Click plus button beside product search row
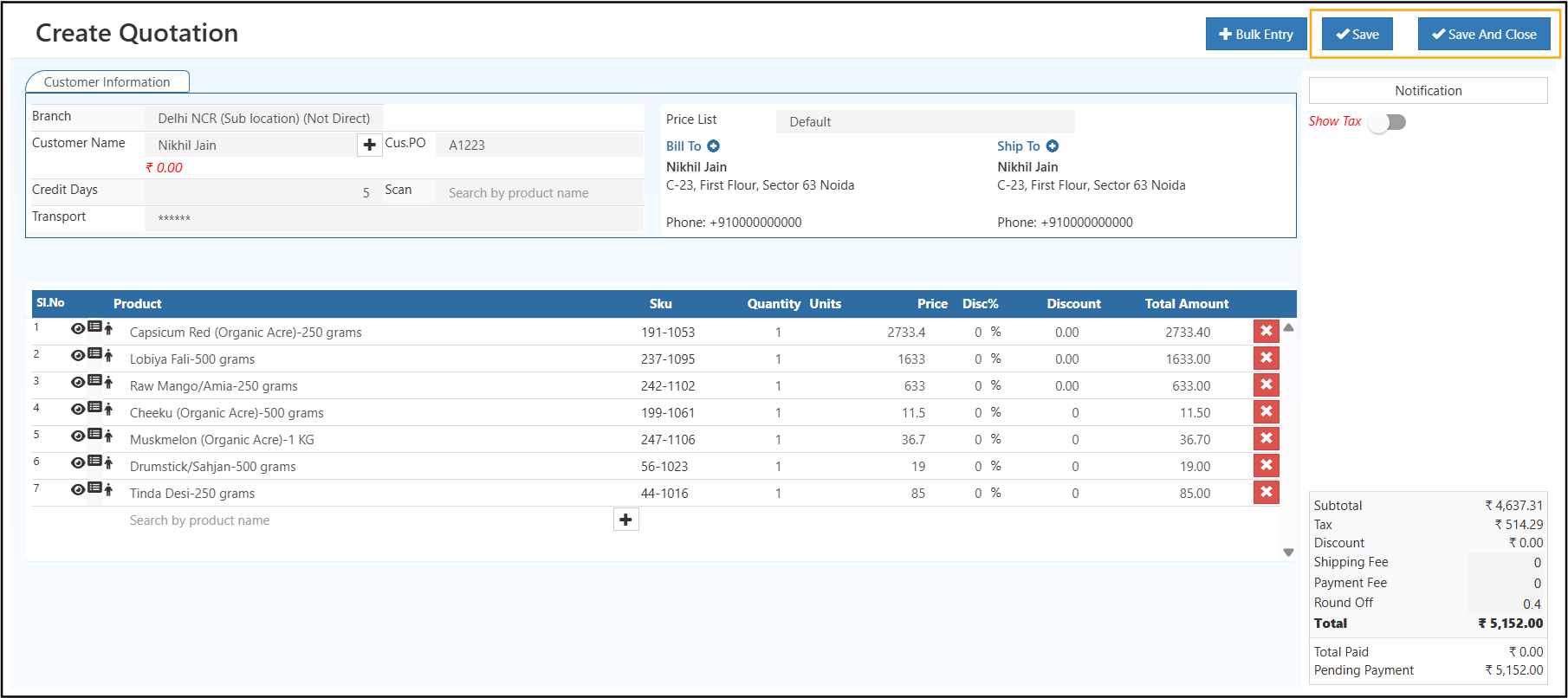The width and height of the screenshot is (1568, 698). click(625, 520)
